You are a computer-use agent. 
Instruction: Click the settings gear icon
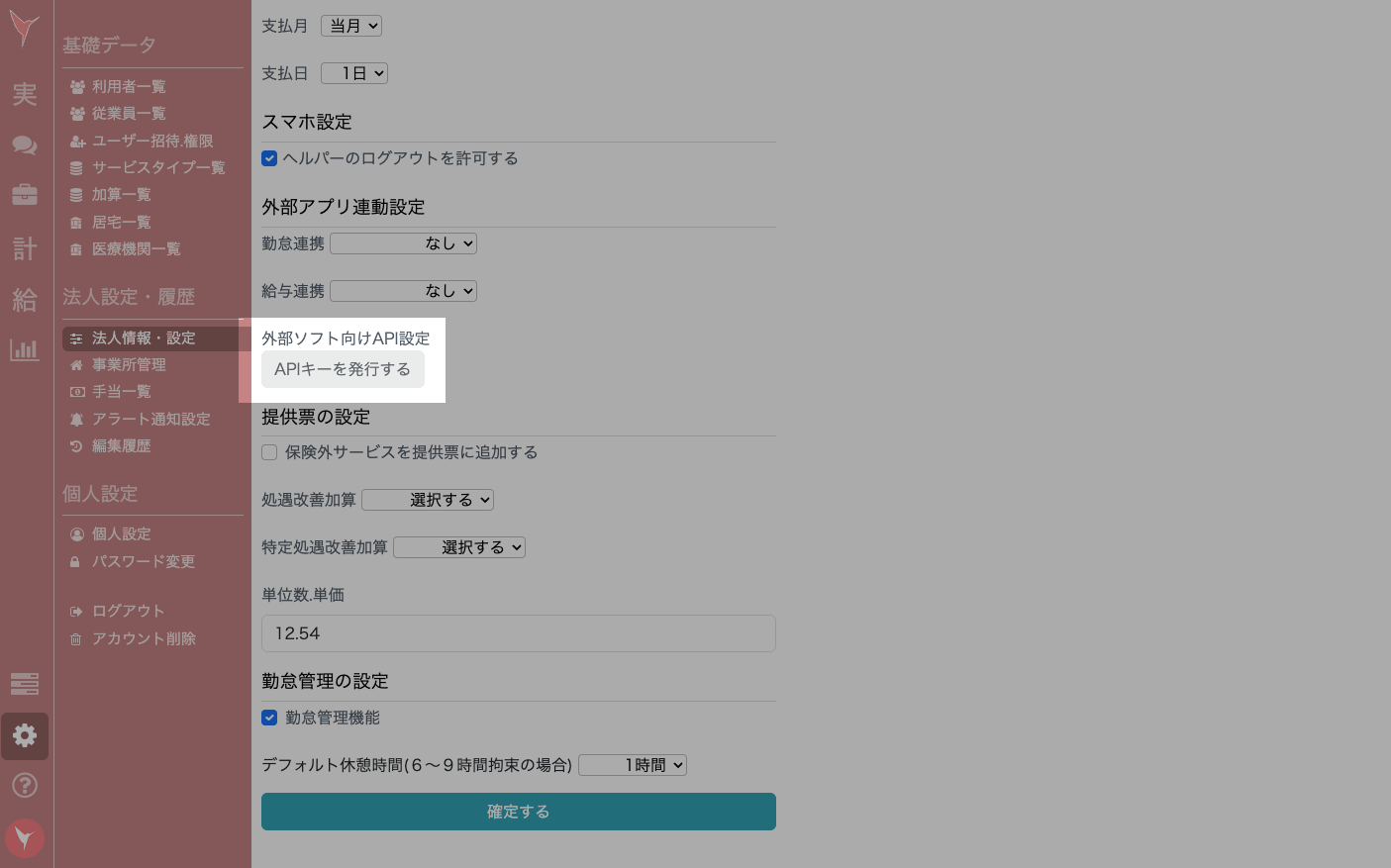point(25,736)
